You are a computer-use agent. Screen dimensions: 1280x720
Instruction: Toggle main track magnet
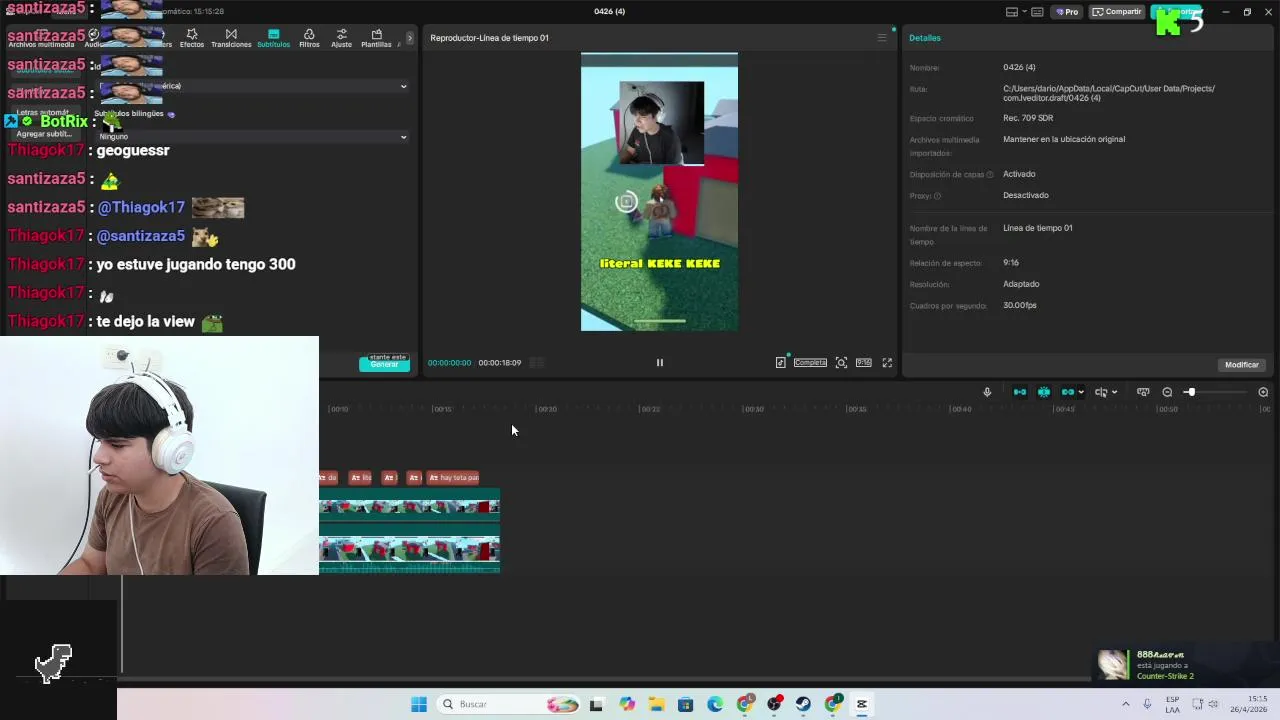pyautogui.click(x=1020, y=392)
